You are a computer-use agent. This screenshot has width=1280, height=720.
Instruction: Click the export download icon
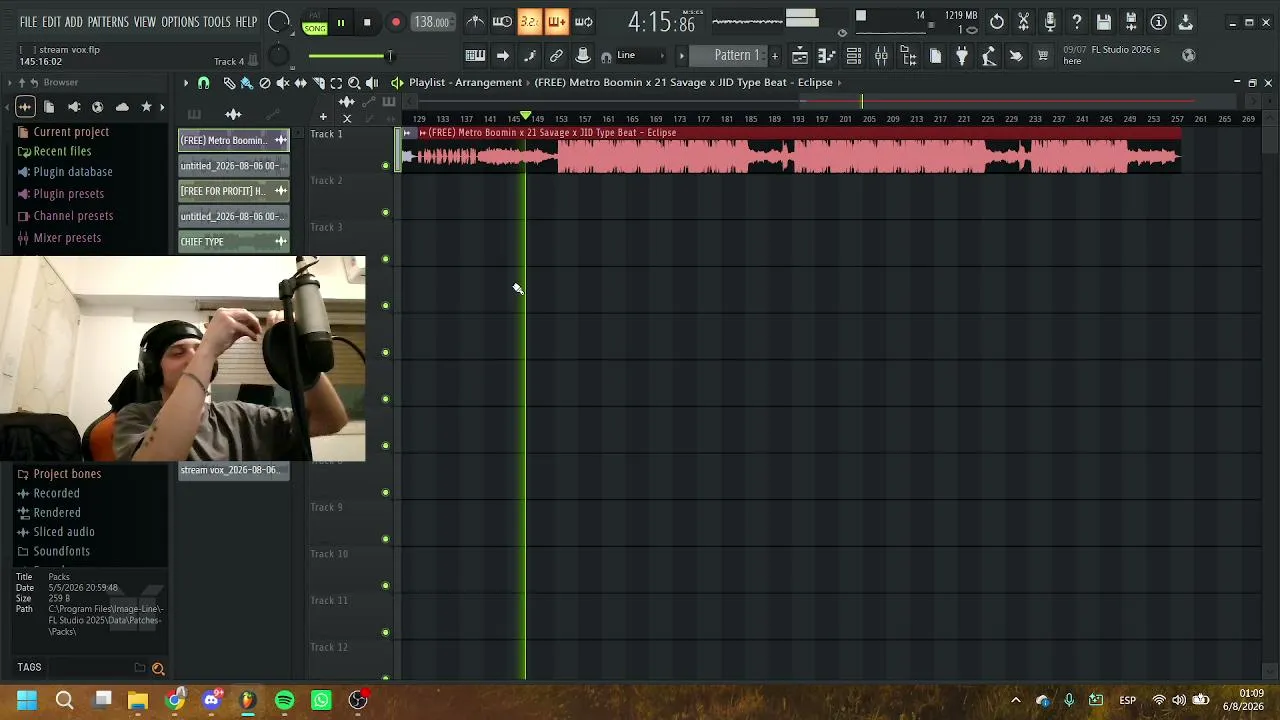1185,22
